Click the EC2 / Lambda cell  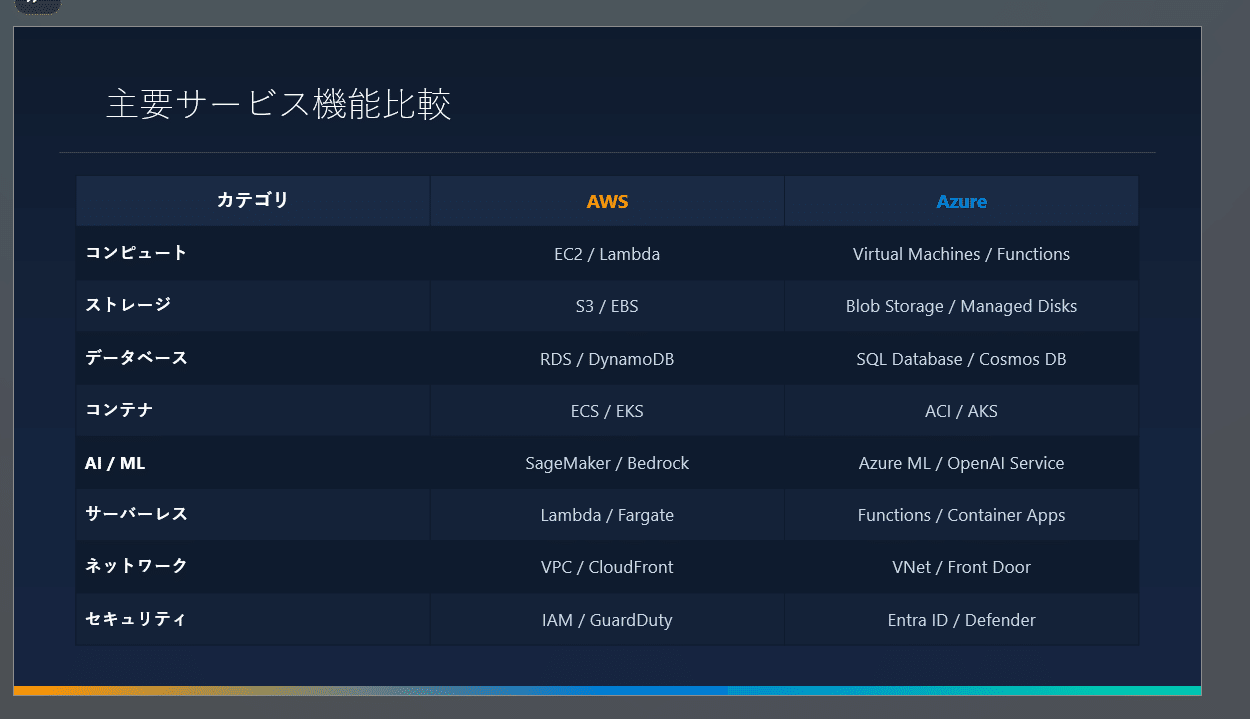pyautogui.click(x=607, y=254)
